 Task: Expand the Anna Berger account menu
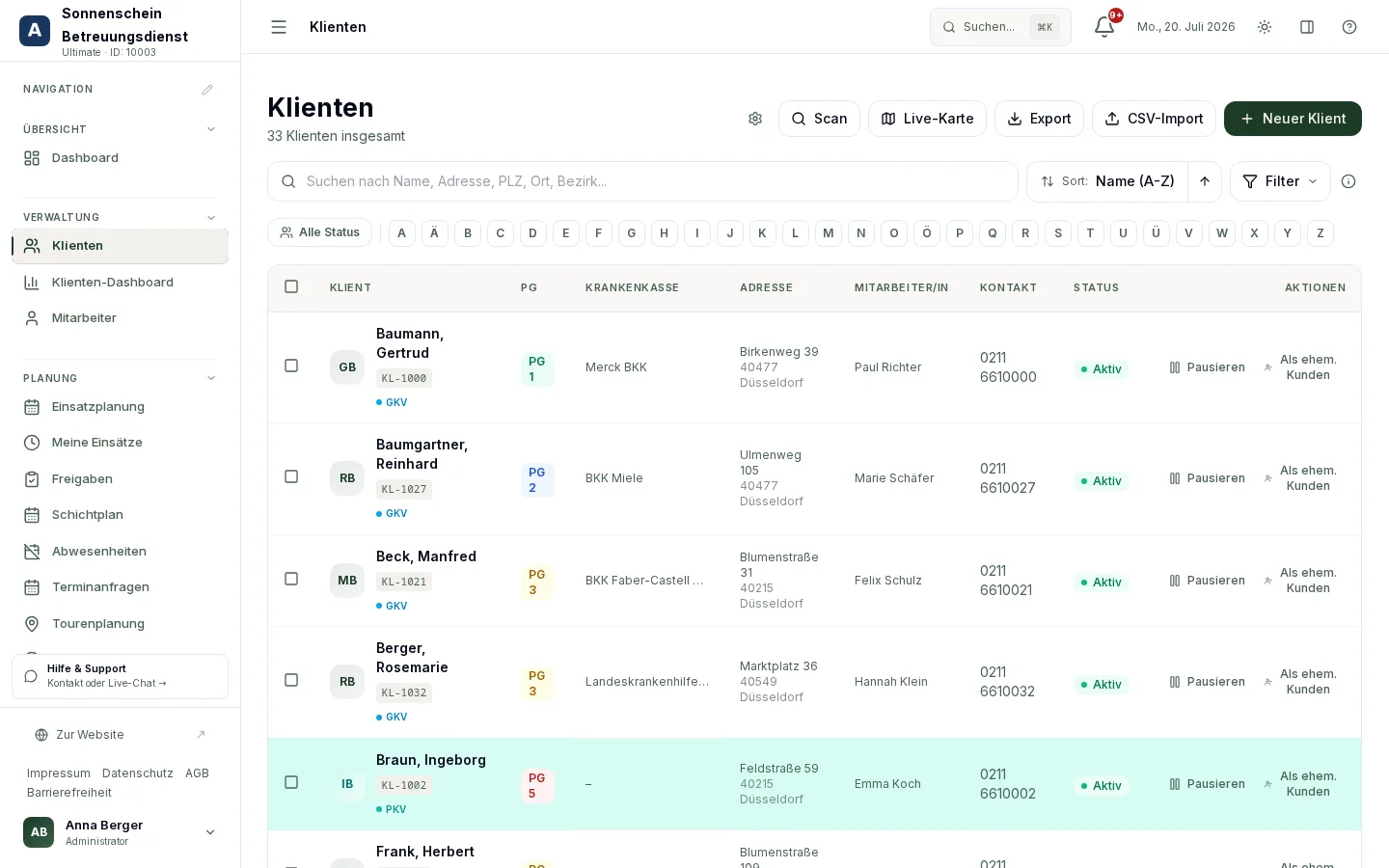coord(210,832)
